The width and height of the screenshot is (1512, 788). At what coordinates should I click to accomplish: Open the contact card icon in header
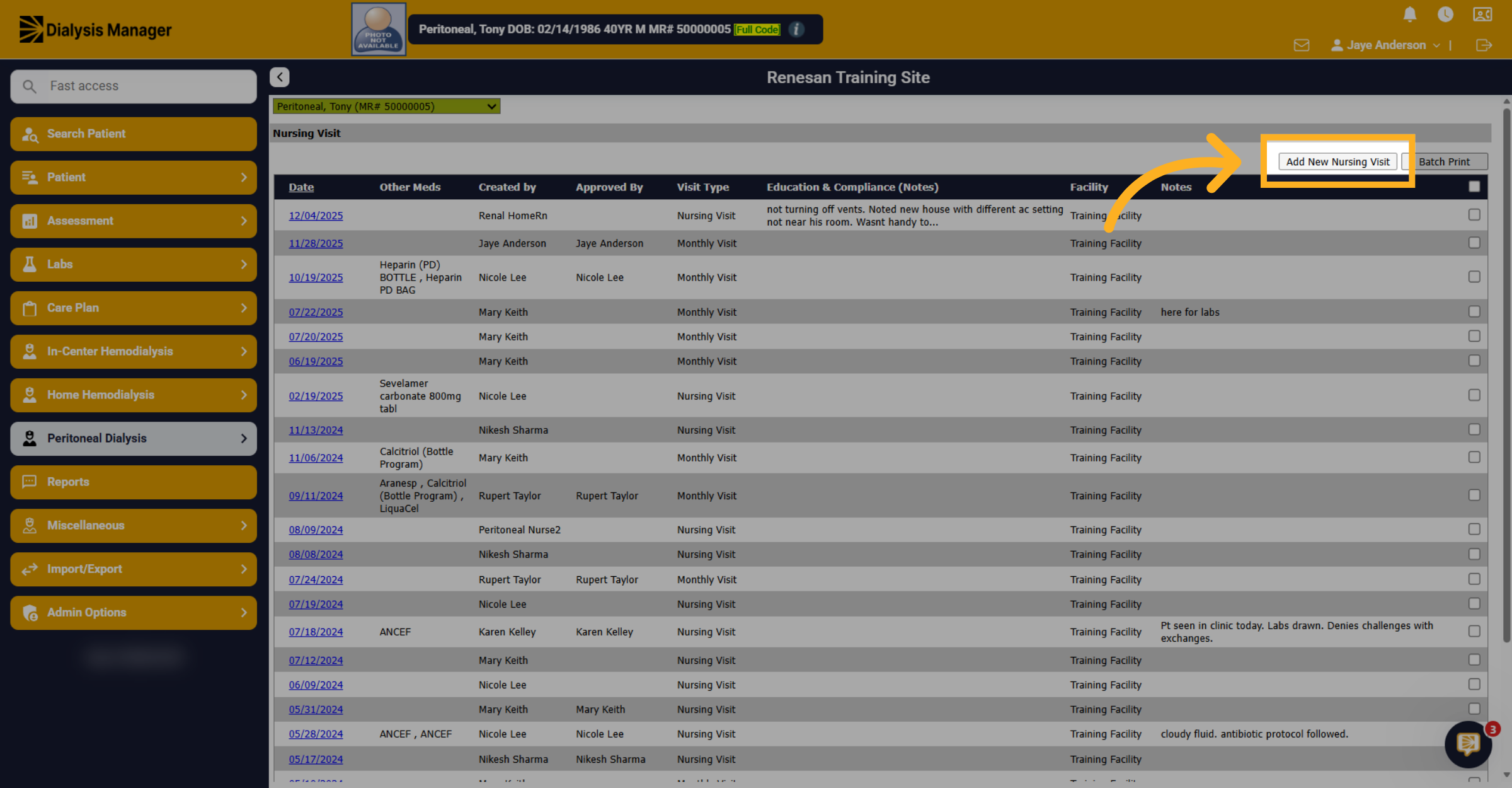[x=1482, y=14]
